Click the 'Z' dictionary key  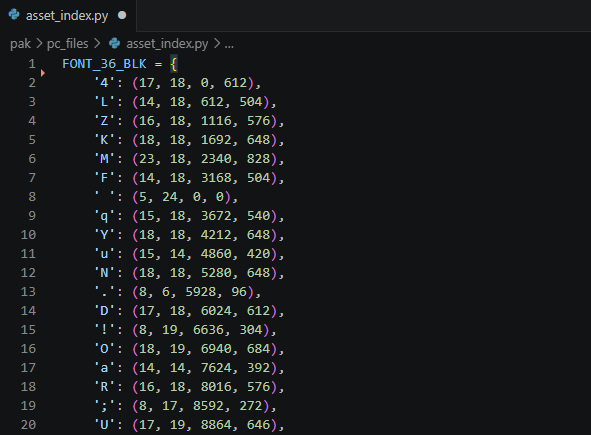click(x=104, y=121)
